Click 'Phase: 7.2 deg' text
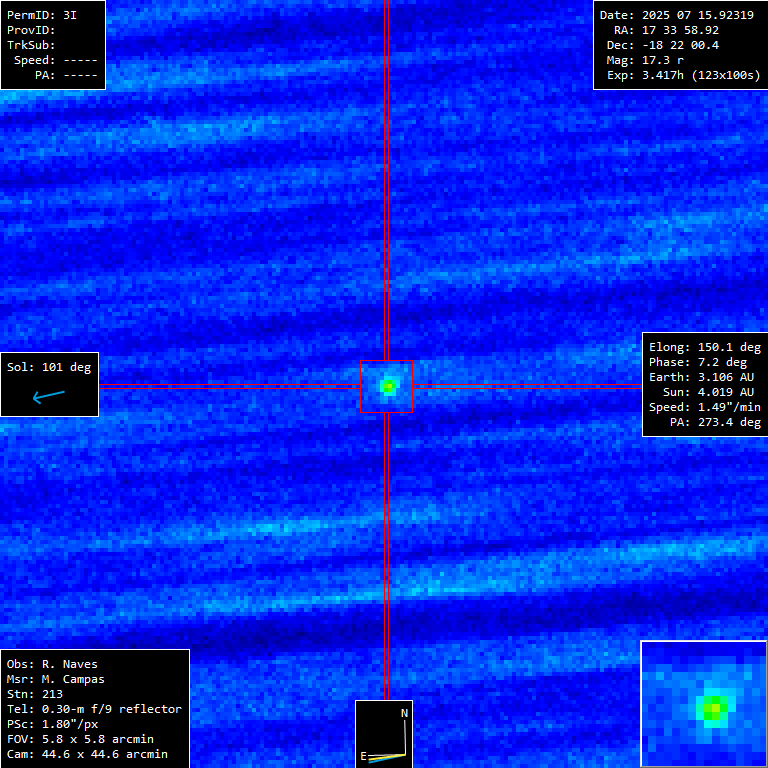The height and width of the screenshot is (768, 768). (x=698, y=362)
